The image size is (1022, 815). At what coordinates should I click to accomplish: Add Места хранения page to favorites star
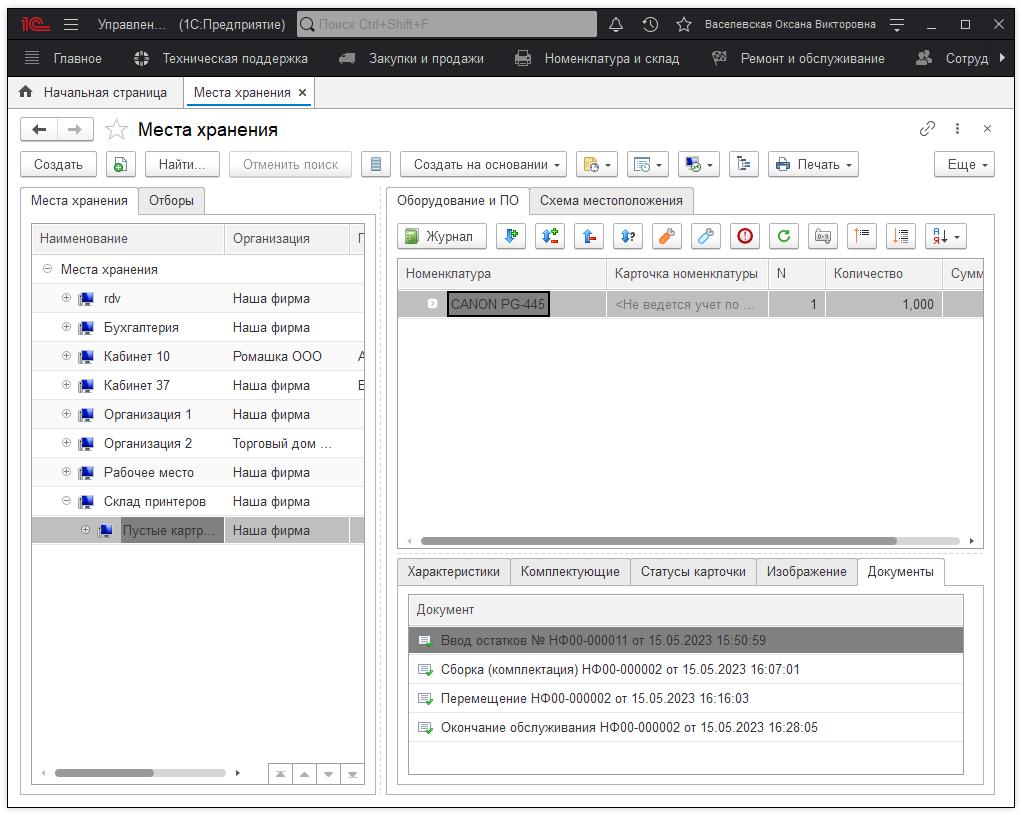pyautogui.click(x=116, y=130)
